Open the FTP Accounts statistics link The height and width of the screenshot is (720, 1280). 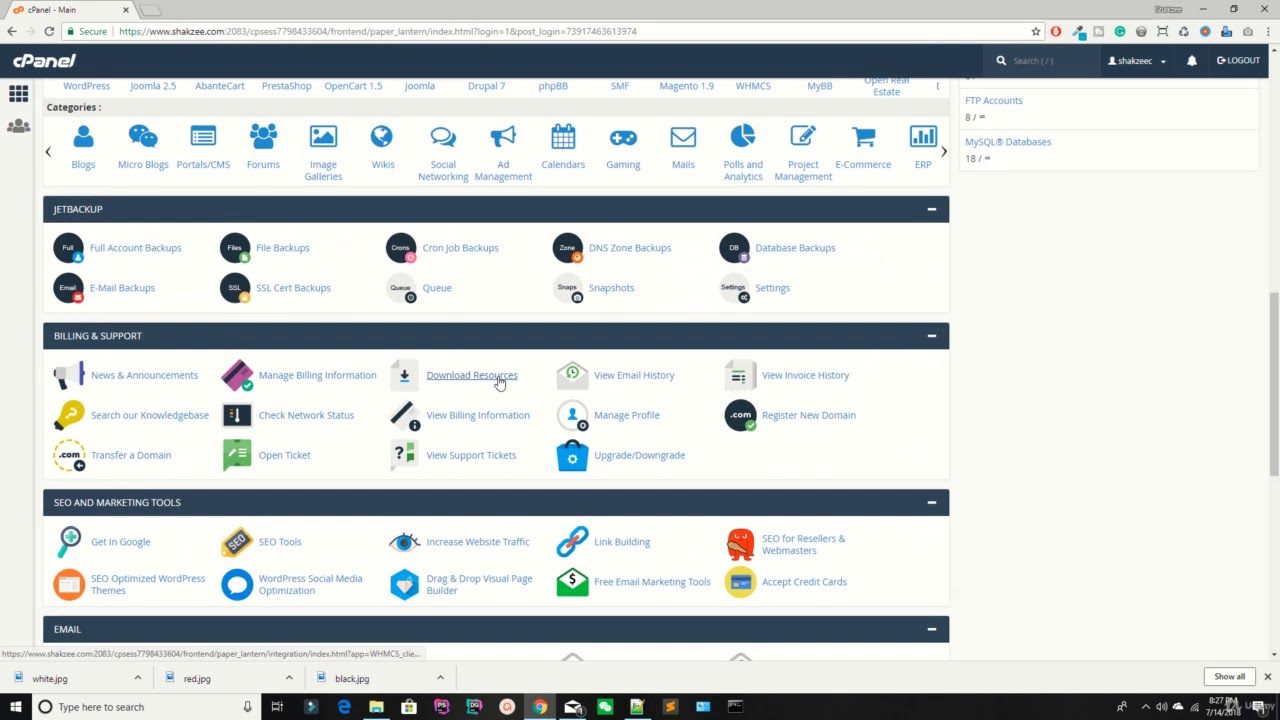[x=993, y=100]
